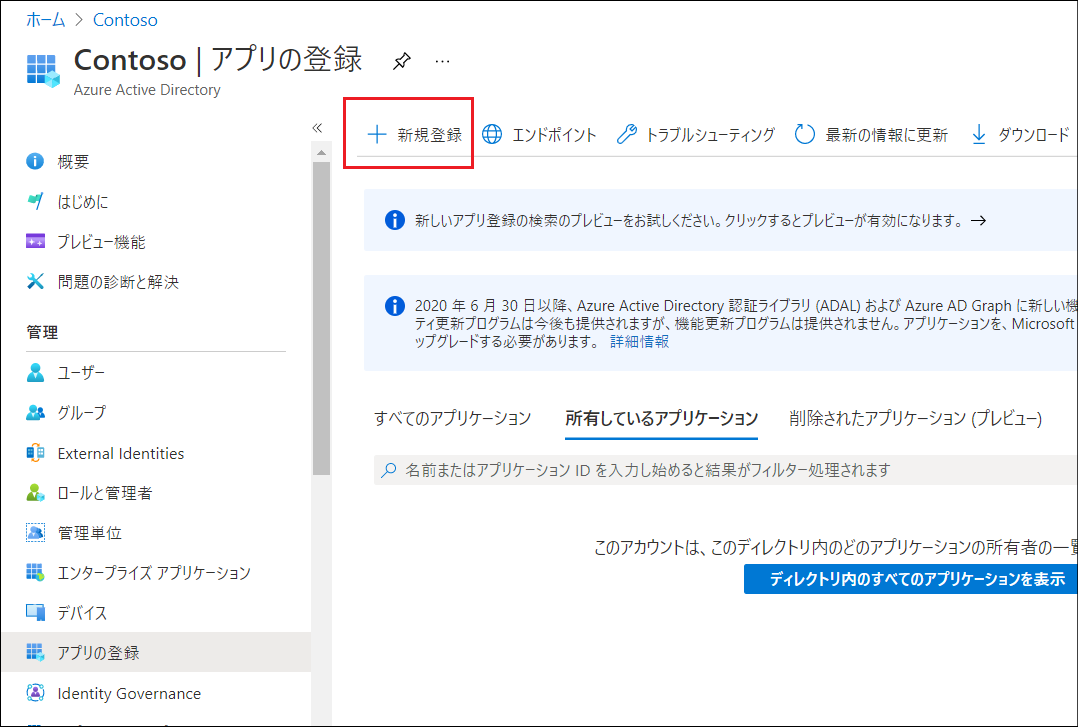Click the search magnifier icon in filter box

point(388,470)
